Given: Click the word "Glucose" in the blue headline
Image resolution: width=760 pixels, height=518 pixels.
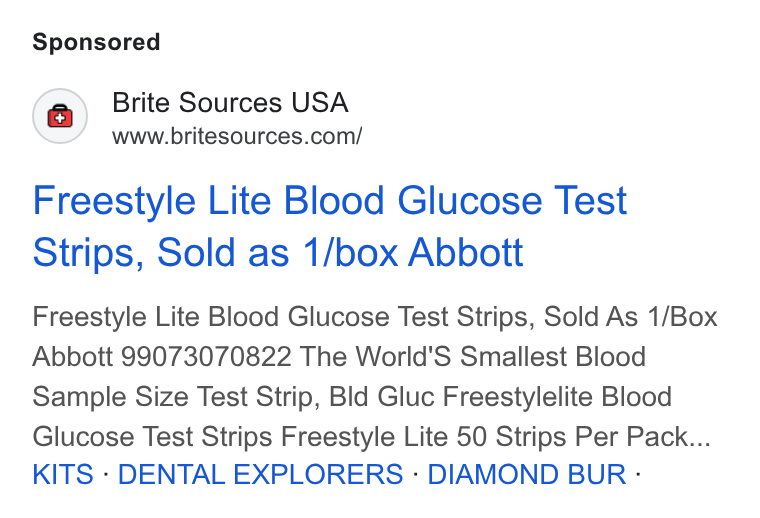Looking at the screenshot, I should coord(469,201).
